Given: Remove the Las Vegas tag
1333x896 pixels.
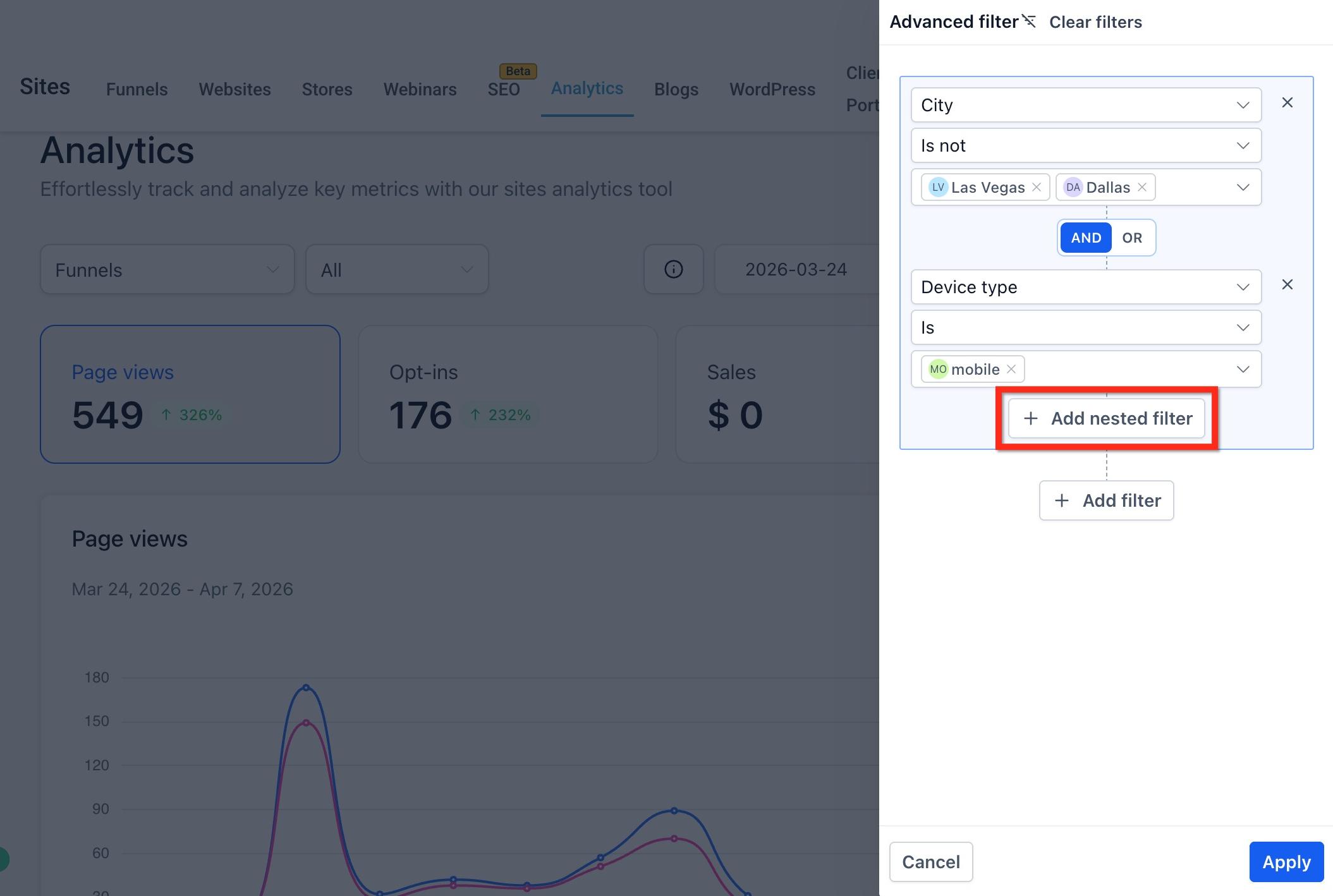Looking at the screenshot, I should click(x=1037, y=187).
